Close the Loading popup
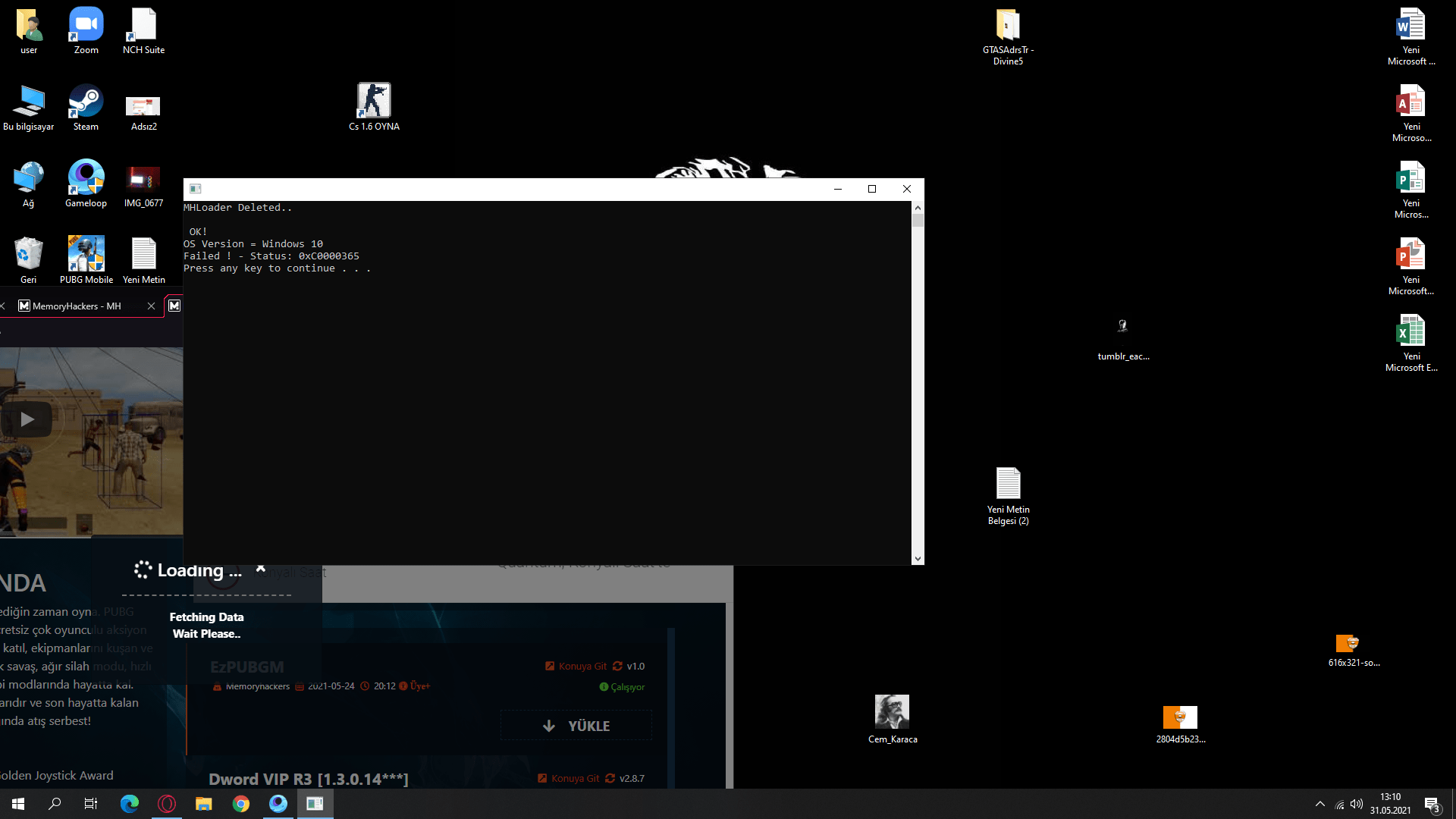This screenshot has height=819, width=1456. point(260,567)
